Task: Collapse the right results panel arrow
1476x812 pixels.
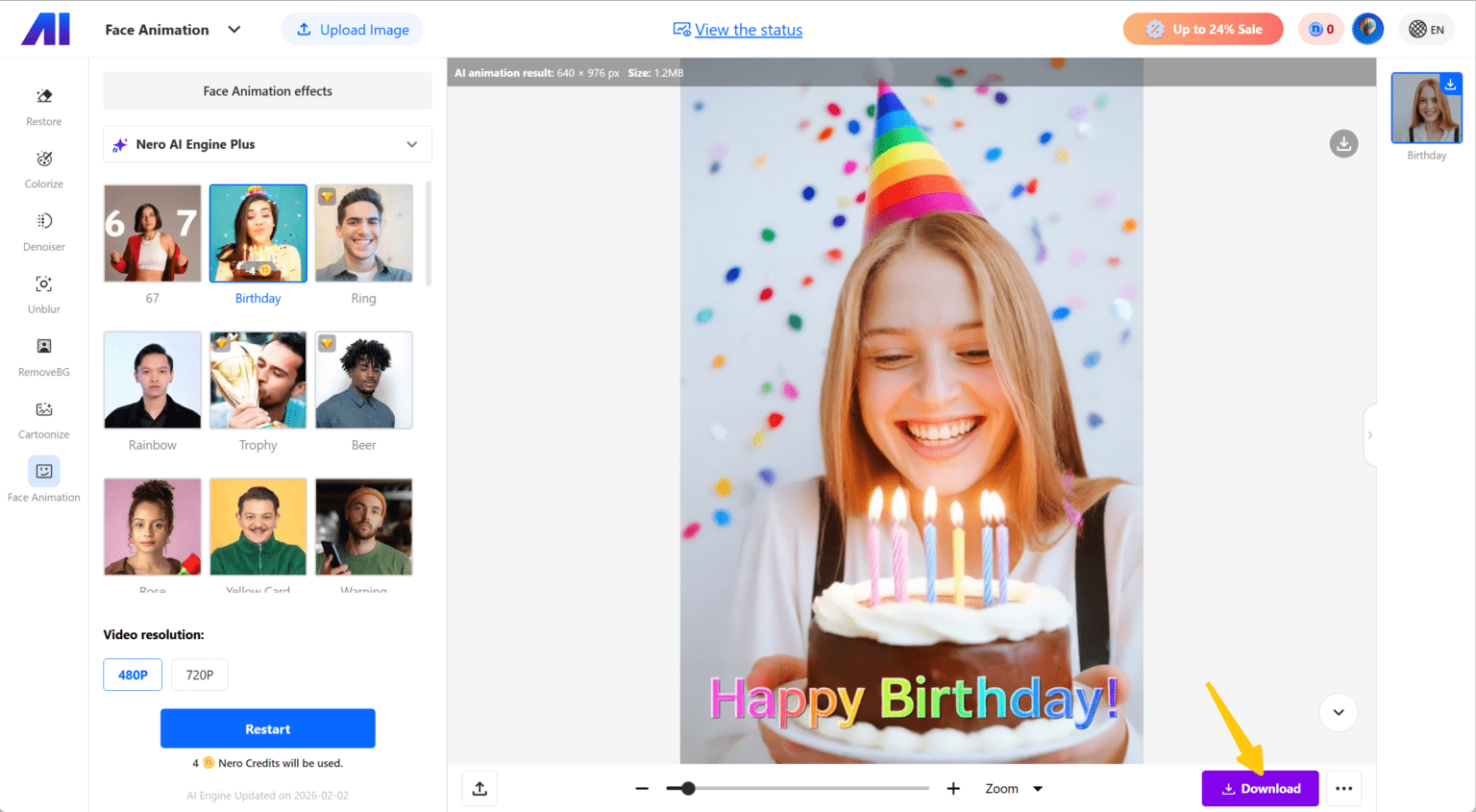Action: click(x=1370, y=435)
